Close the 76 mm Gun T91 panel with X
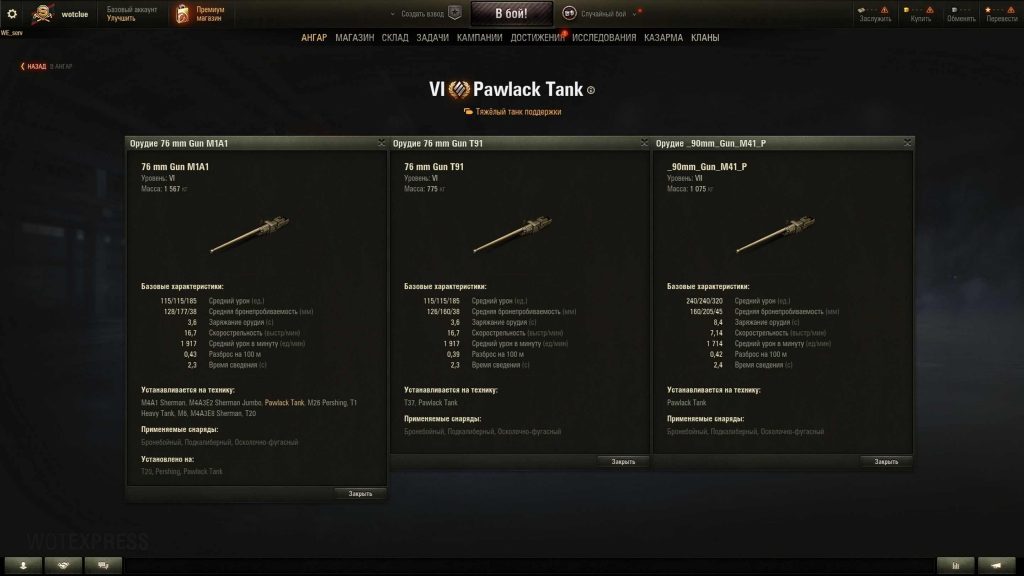1024x576 pixels. 644,142
